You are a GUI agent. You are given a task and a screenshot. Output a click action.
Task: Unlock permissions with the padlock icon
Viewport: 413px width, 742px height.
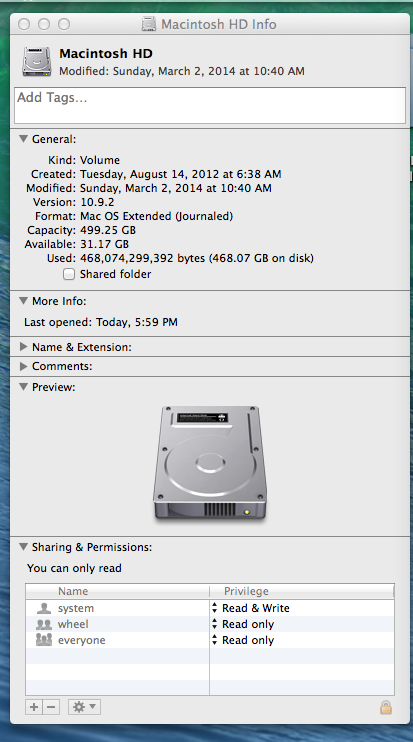coord(386,707)
